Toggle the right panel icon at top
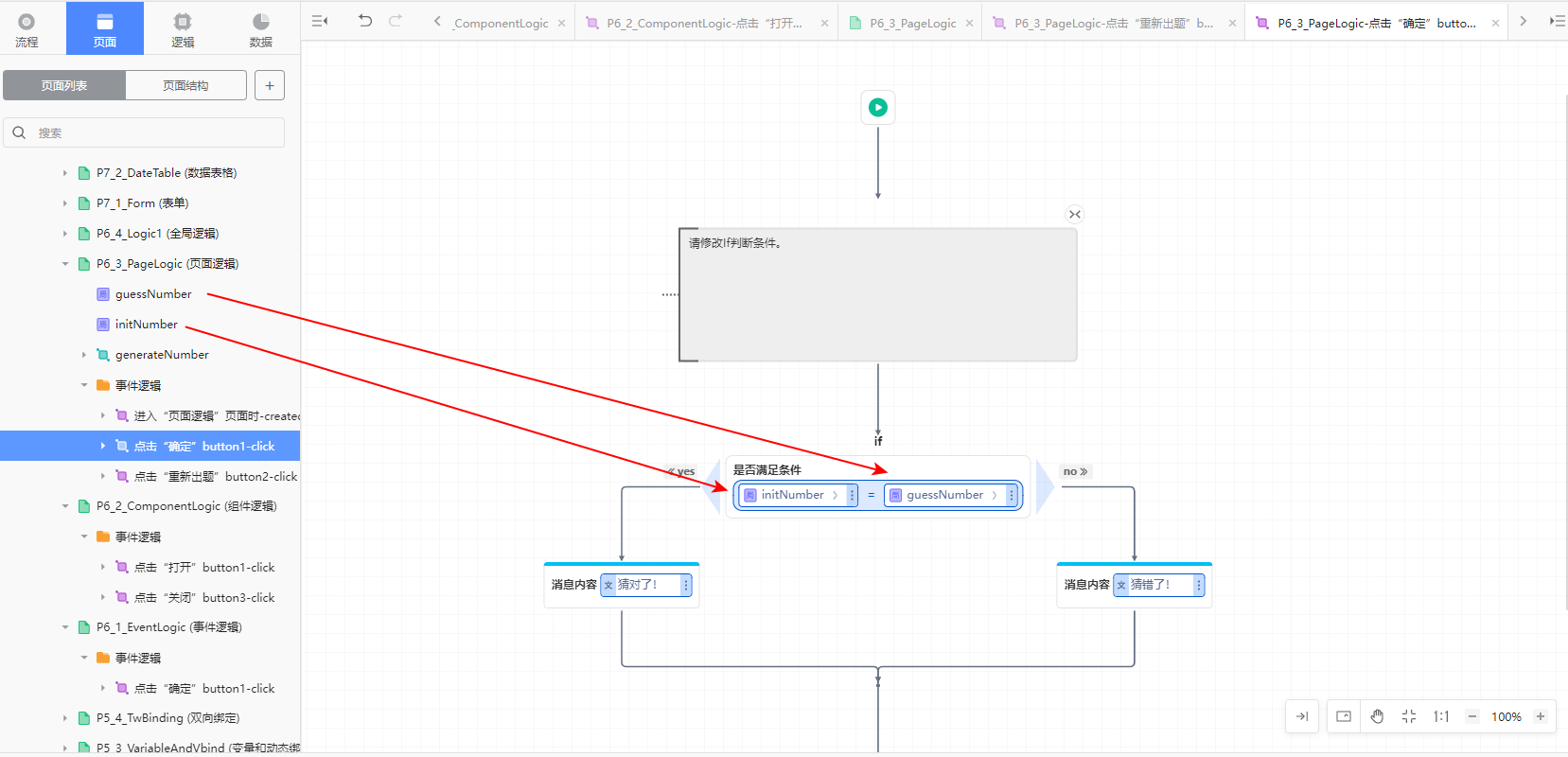1568x757 pixels. (x=1557, y=21)
